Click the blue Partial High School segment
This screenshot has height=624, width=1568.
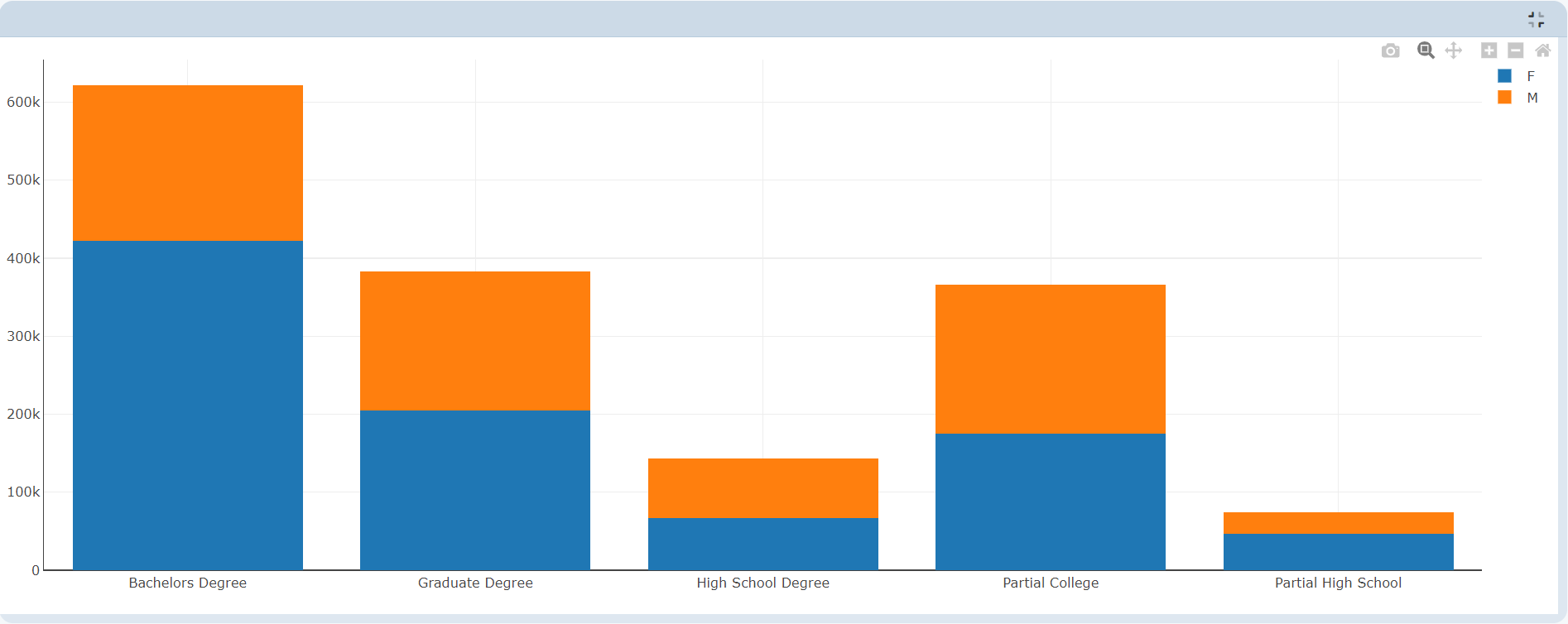[1338, 552]
